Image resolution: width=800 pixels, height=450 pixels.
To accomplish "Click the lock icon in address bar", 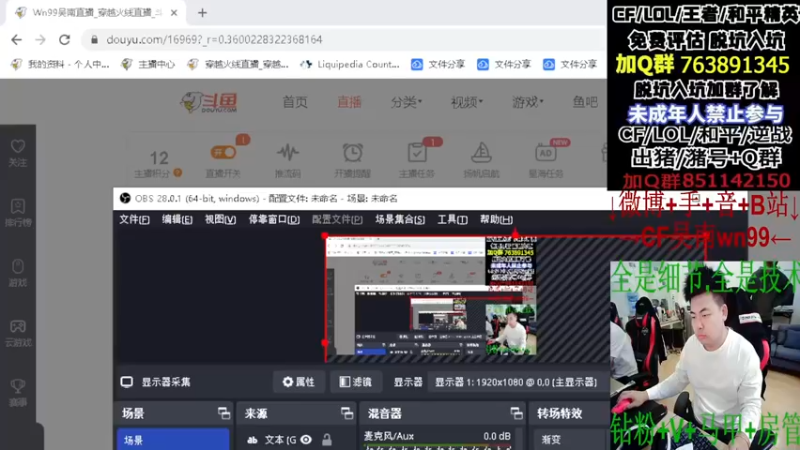I will pos(94,40).
